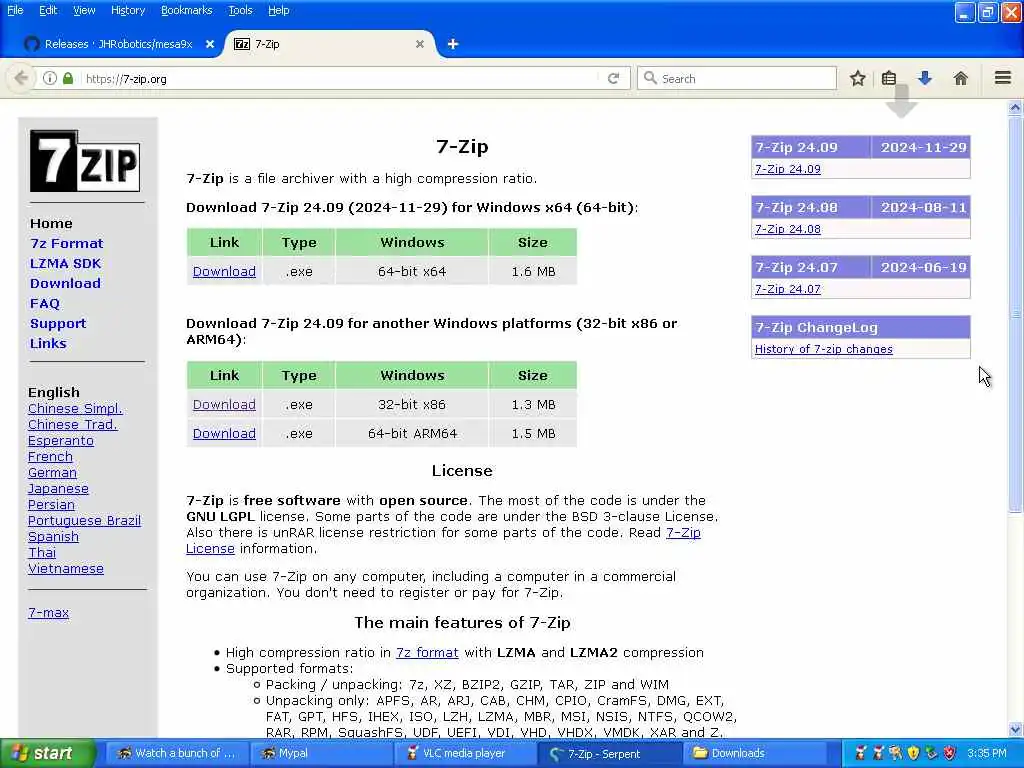1024x768 pixels.
Task: Open the View menu
Action: pyautogui.click(x=84, y=10)
